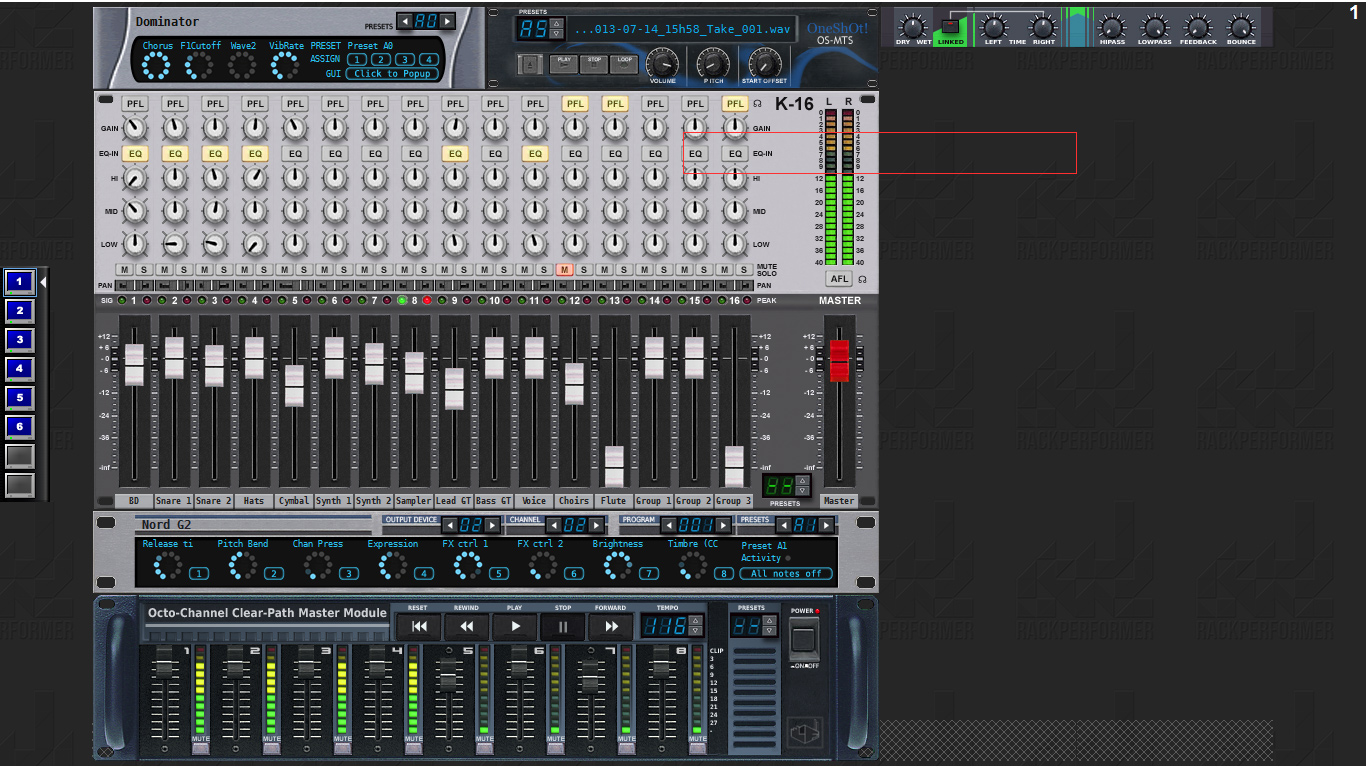1366x768 pixels.
Task: Click next arrow for Nord G2 Program
Action: [x=723, y=525]
